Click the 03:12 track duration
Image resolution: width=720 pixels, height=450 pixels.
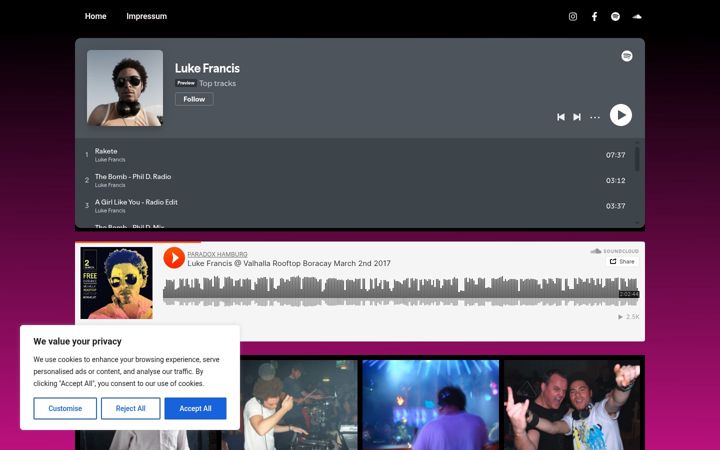tap(615, 180)
